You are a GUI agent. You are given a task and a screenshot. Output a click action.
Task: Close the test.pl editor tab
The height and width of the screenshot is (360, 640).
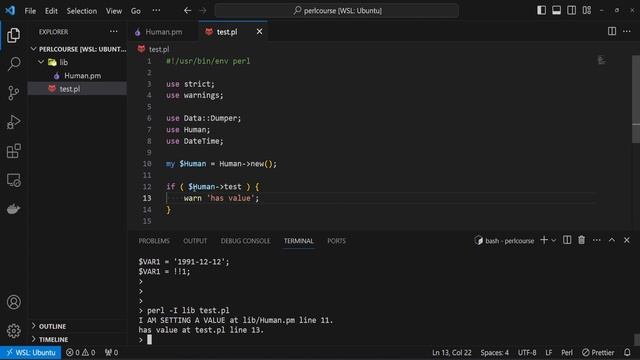259,31
